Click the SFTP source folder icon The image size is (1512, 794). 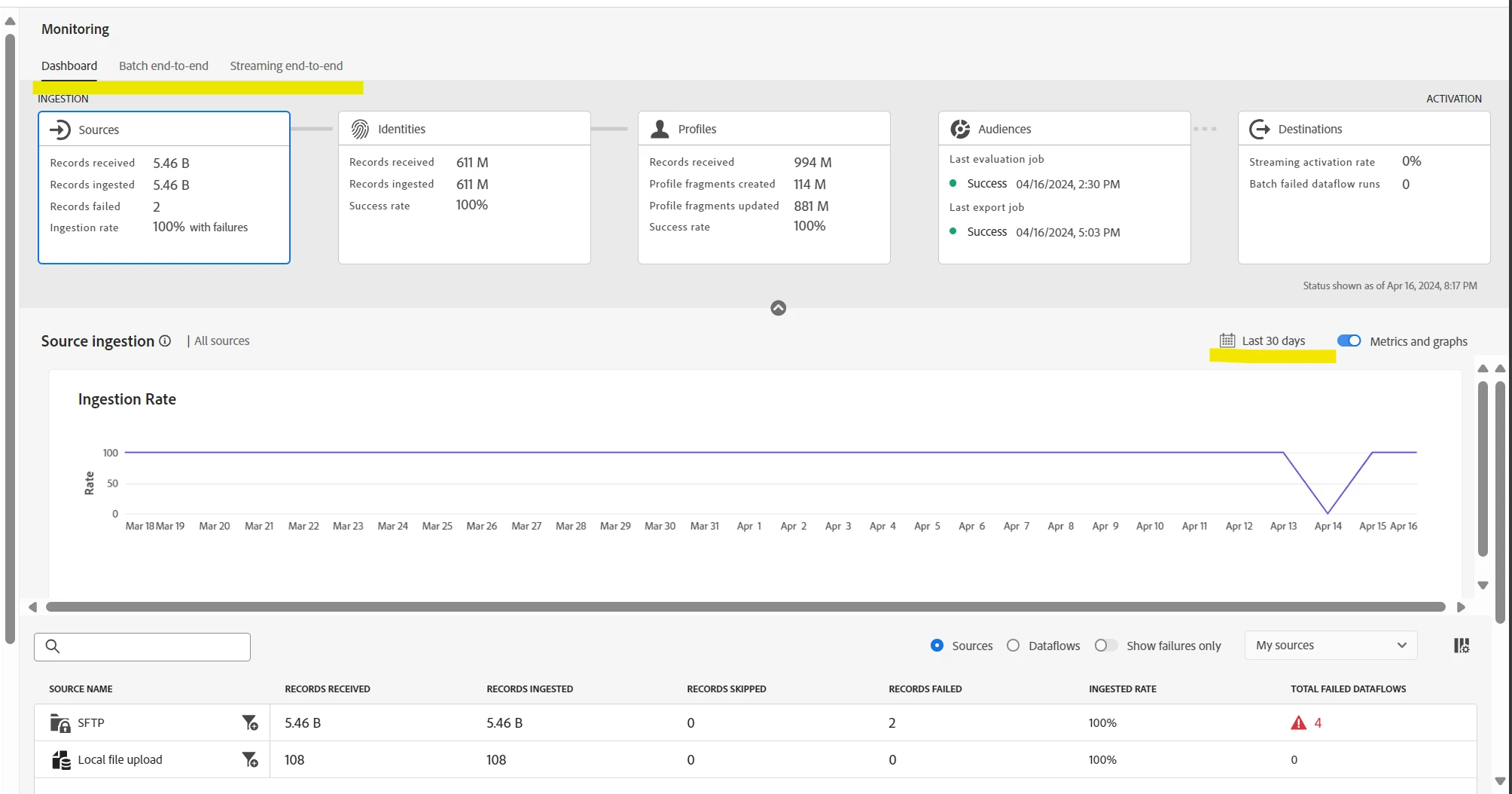click(60, 722)
